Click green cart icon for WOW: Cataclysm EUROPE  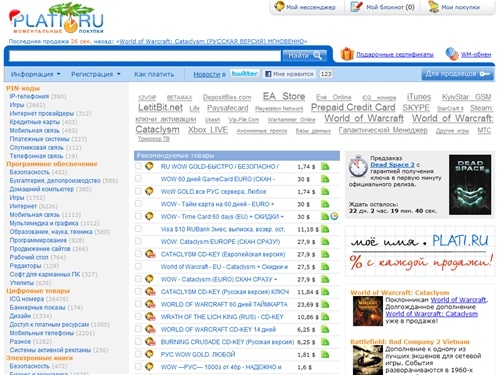[x=325, y=242]
